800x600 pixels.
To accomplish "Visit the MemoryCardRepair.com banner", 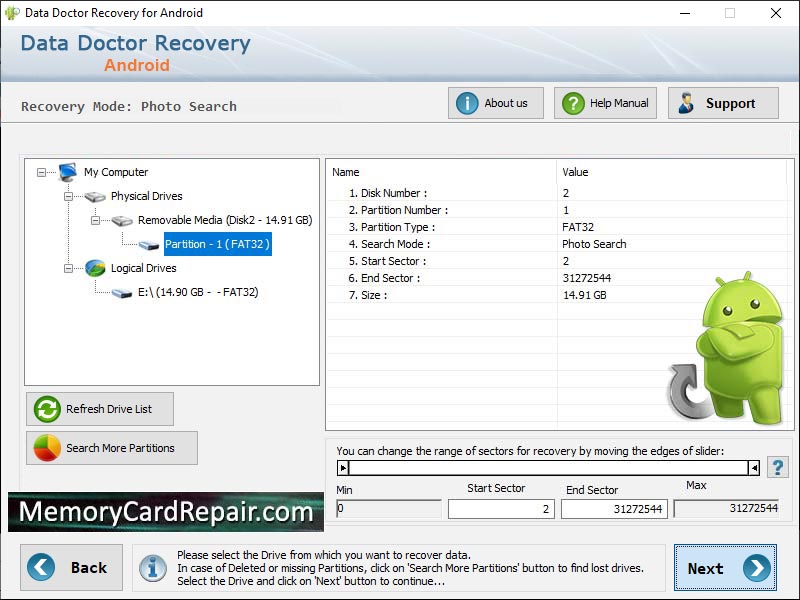I will click(x=163, y=513).
